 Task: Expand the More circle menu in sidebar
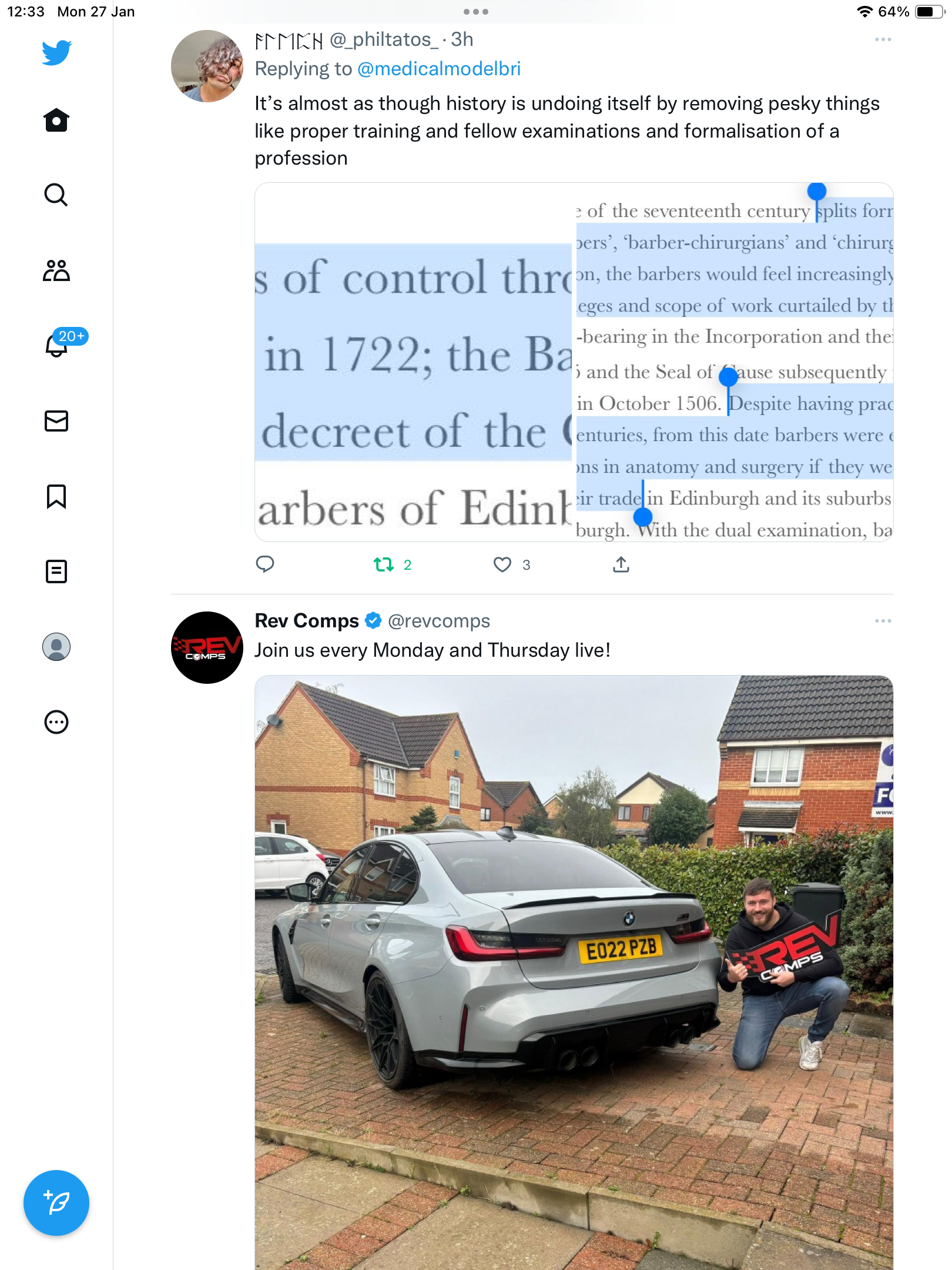(56, 722)
